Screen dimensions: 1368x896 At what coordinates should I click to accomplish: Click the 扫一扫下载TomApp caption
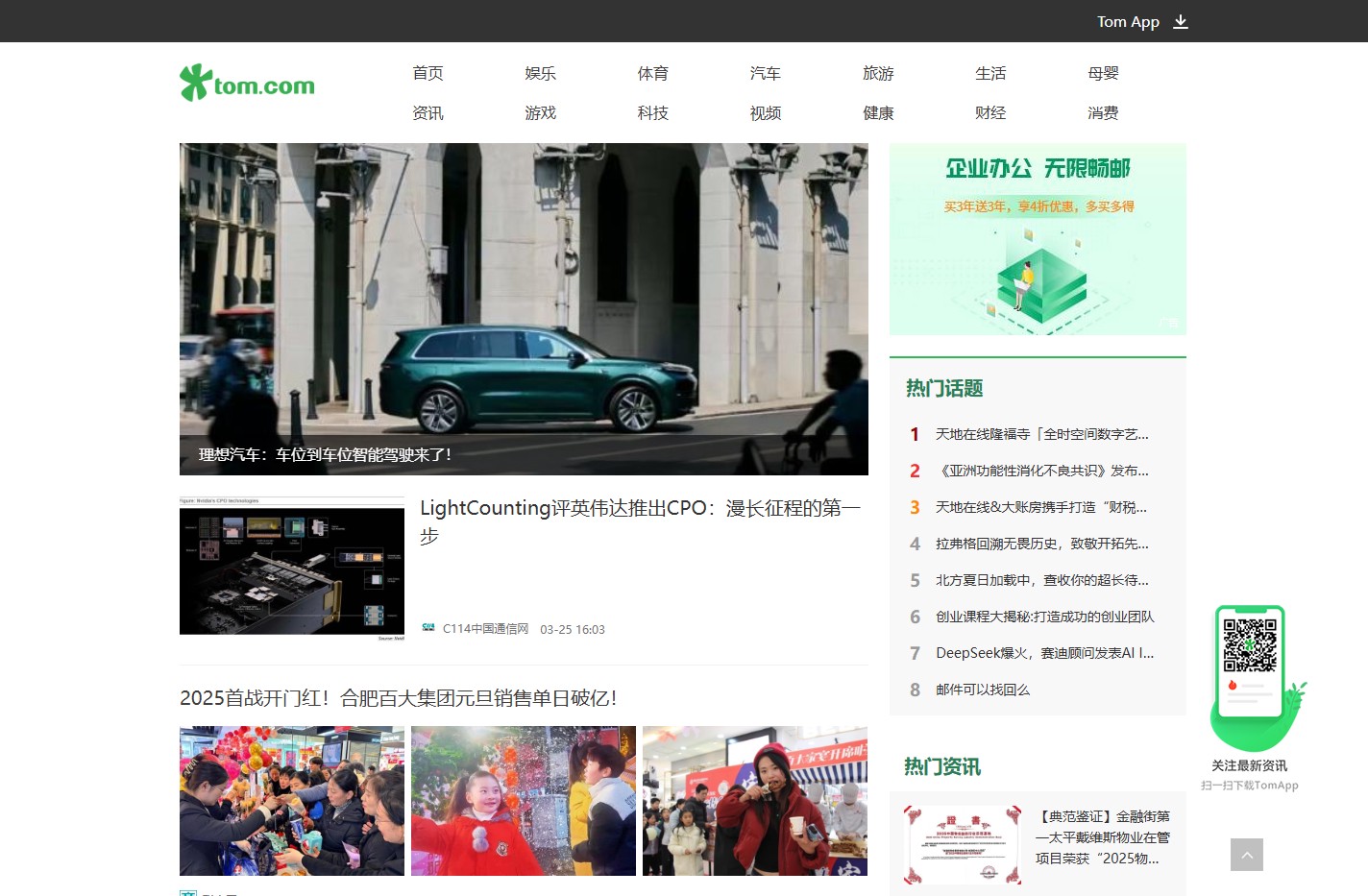click(1249, 786)
